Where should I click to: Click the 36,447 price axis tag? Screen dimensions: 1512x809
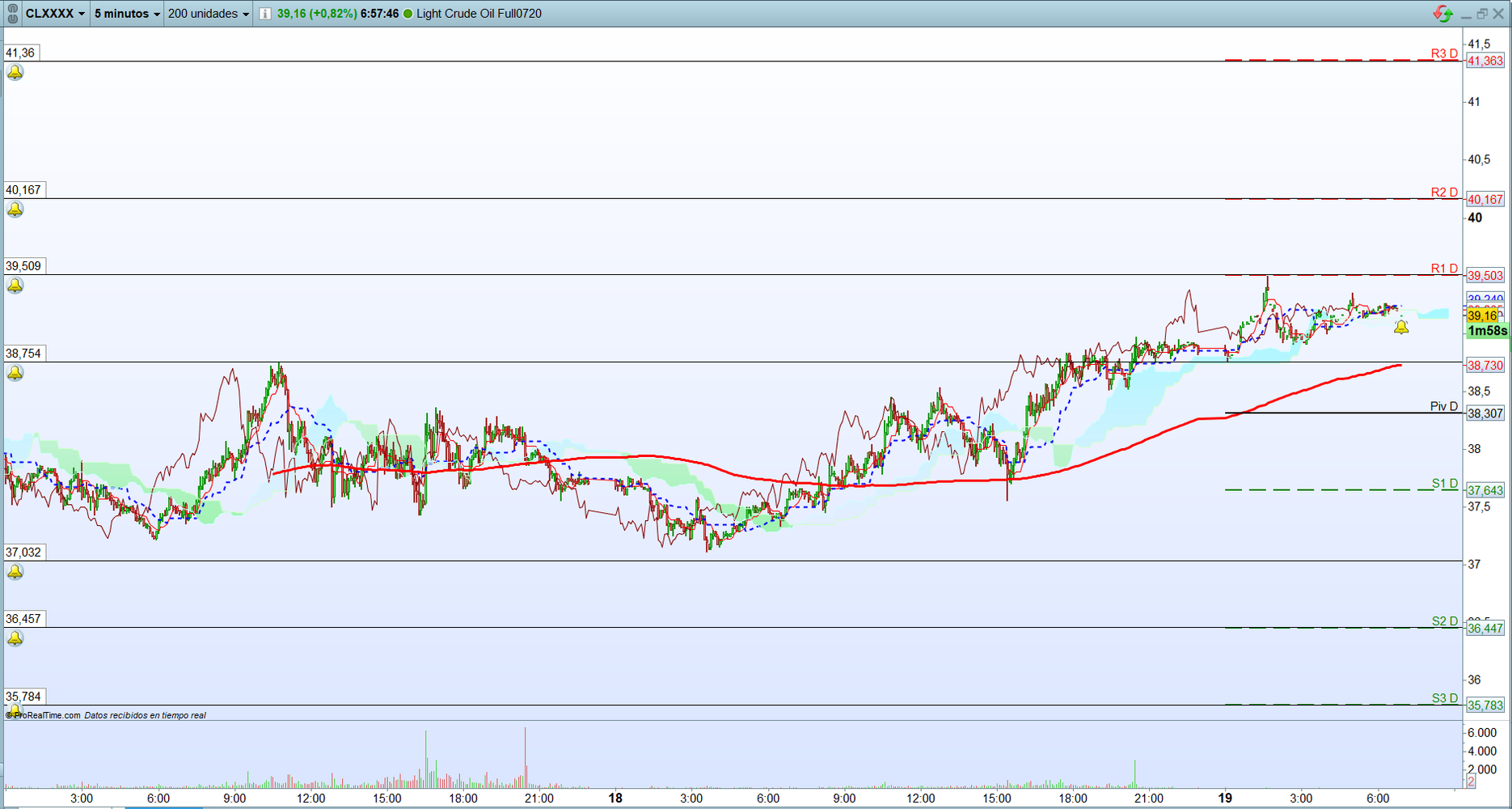click(1485, 629)
